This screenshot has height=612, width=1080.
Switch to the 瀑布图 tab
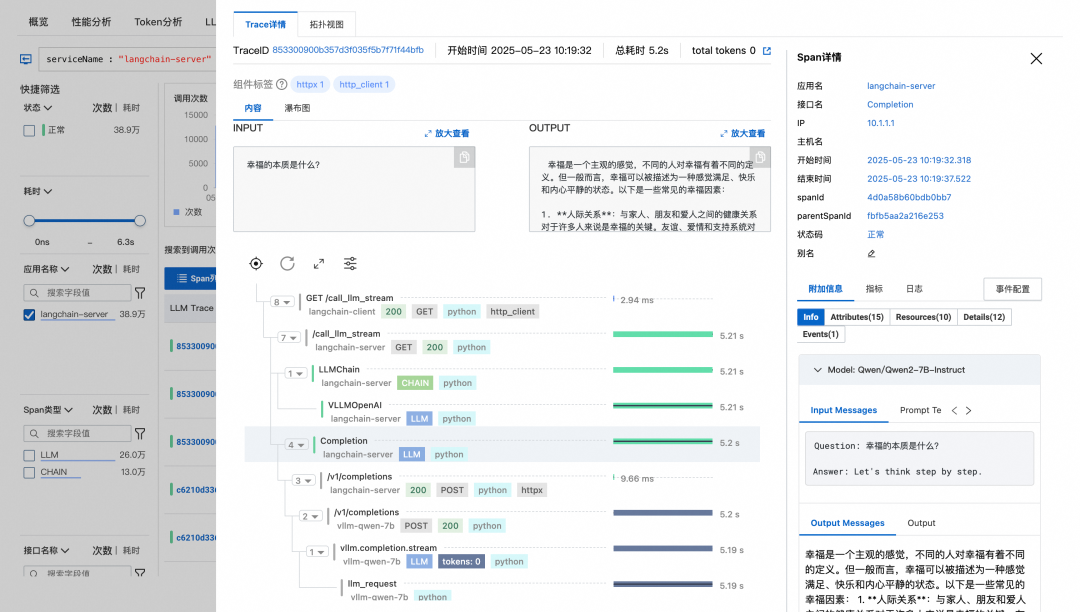click(297, 108)
